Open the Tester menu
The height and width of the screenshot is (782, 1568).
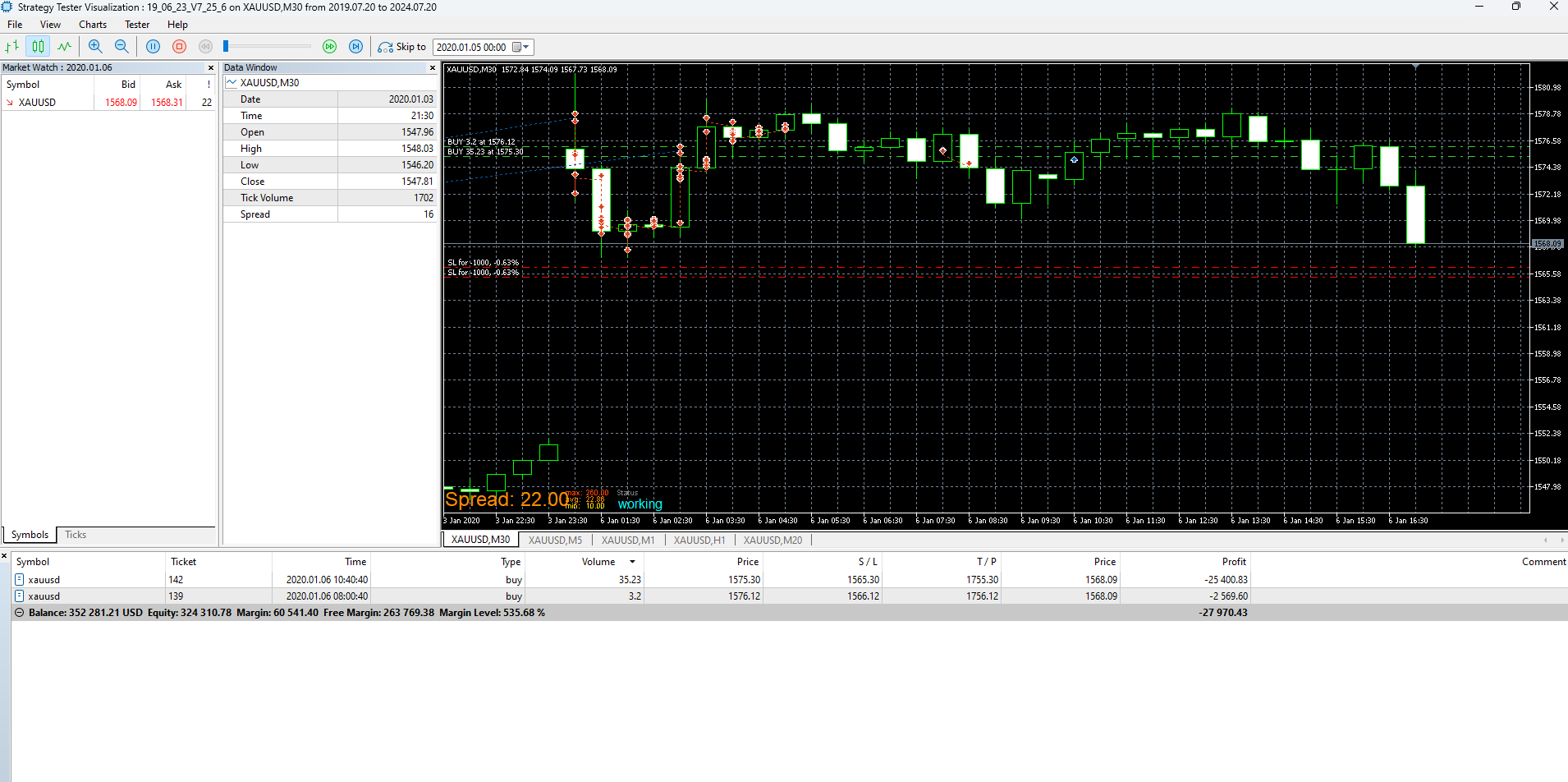[137, 25]
